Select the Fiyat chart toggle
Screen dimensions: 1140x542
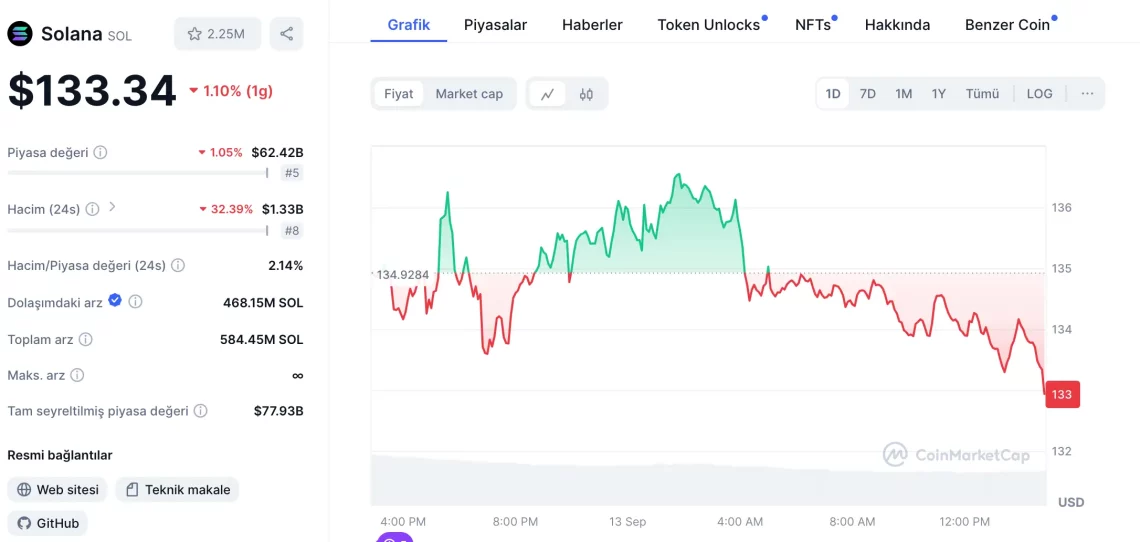pos(398,94)
